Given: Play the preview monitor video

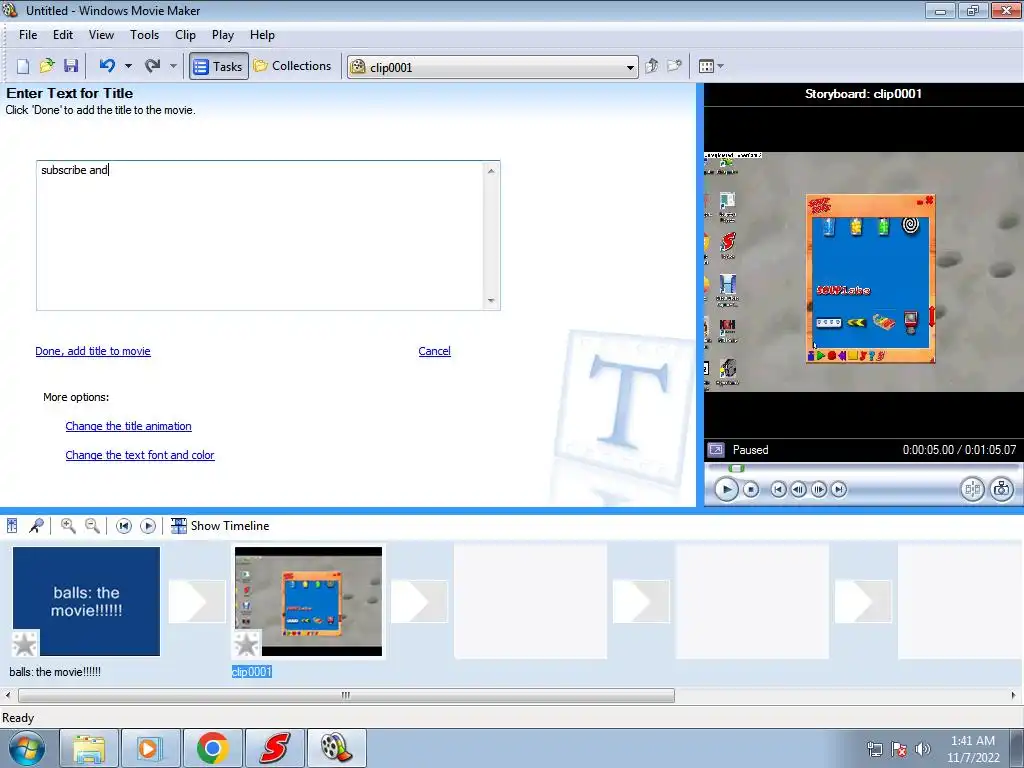Looking at the screenshot, I should coord(726,489).
